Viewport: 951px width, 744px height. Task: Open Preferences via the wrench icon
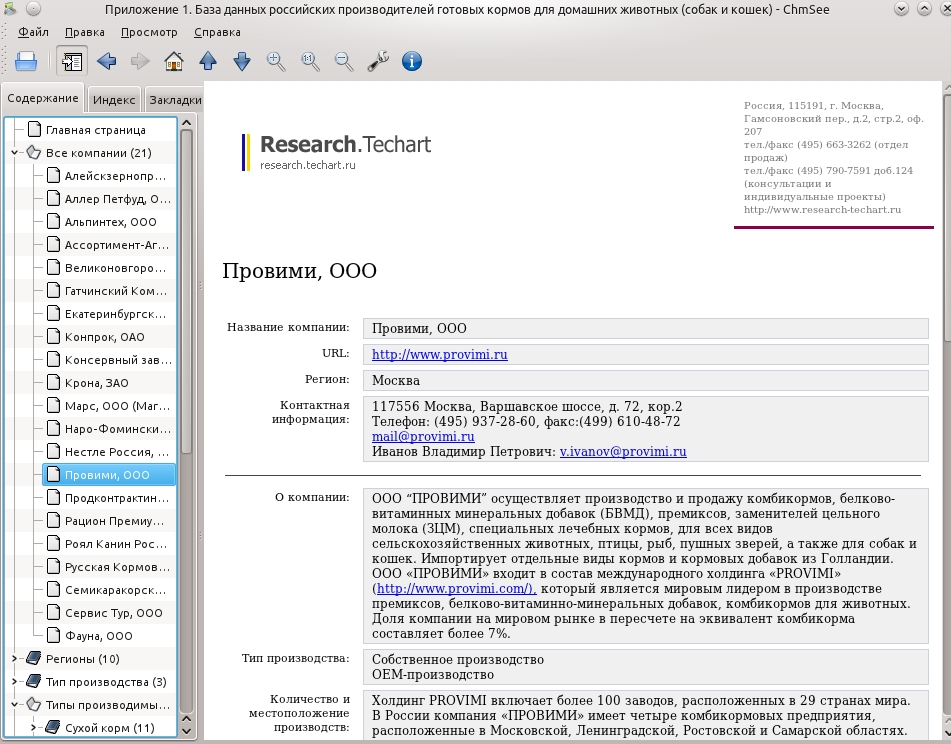378,61
